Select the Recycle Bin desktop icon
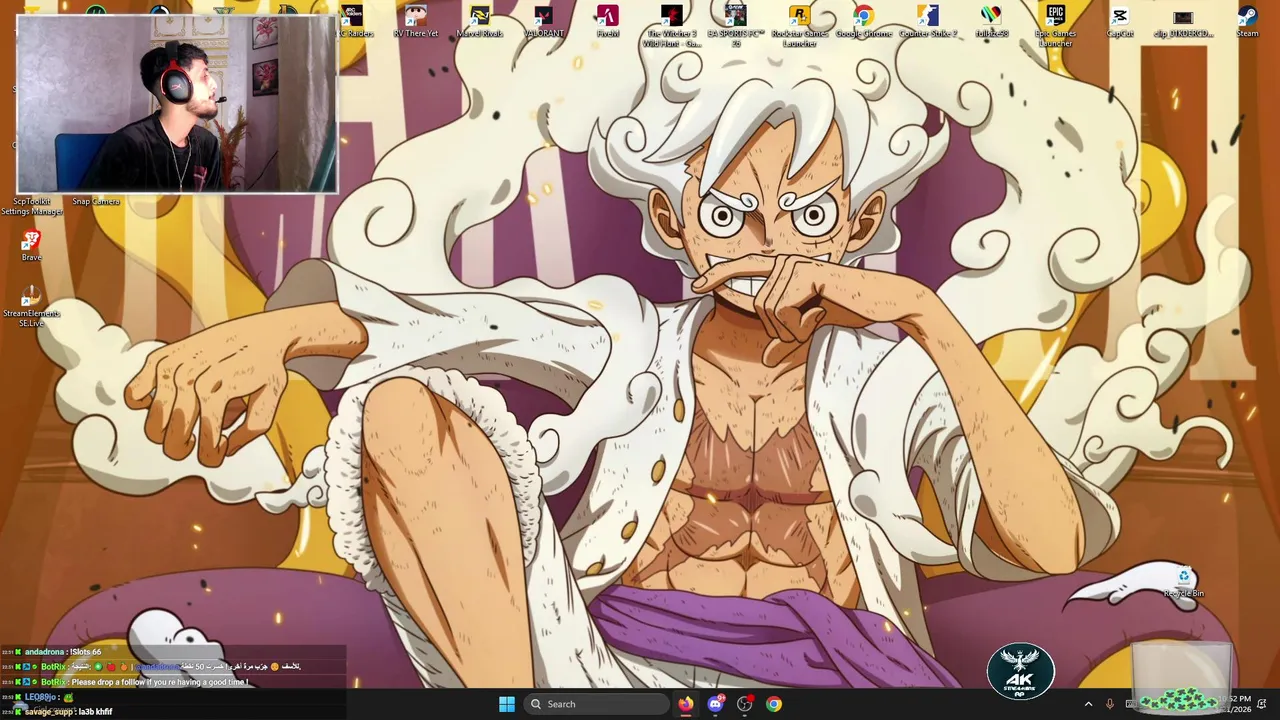The width and height of the screenshot is (1280, 720). tap(1183, 582)
